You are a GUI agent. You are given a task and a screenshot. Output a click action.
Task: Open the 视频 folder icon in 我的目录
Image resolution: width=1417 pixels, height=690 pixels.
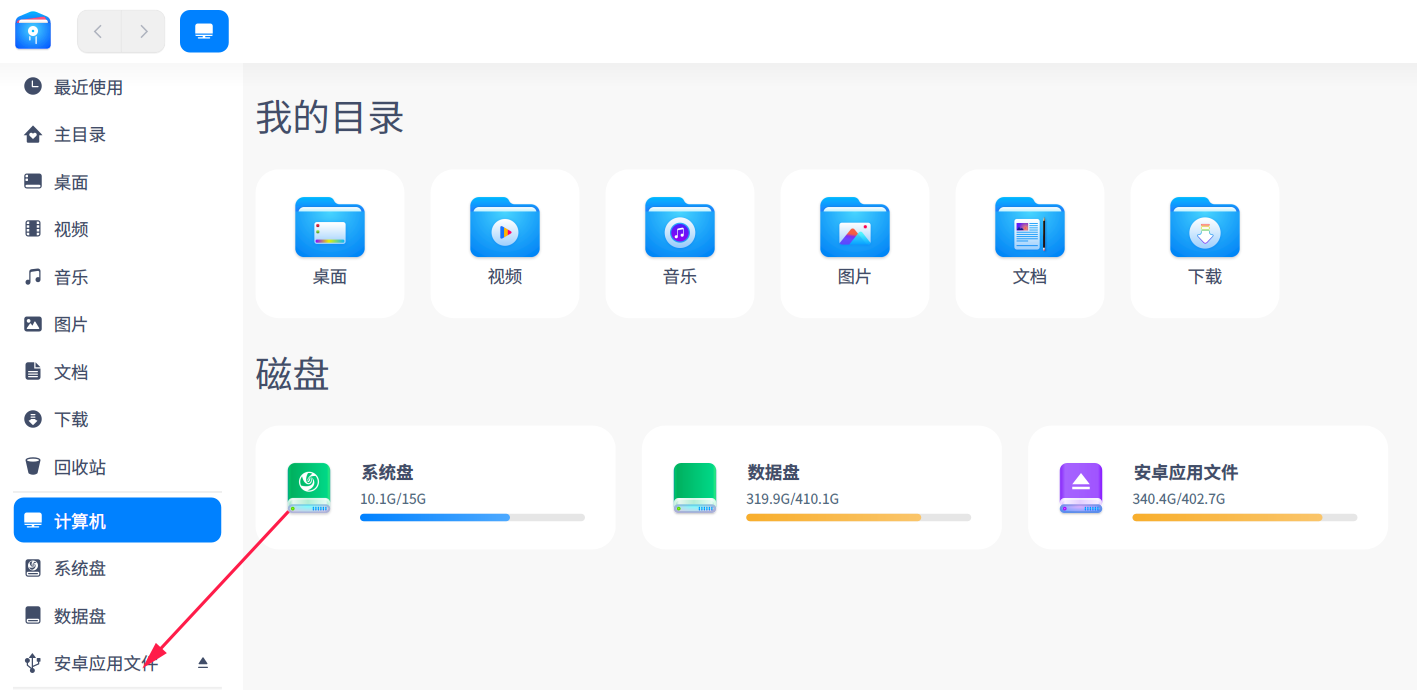pyautogui.click(x=505, y=227)
